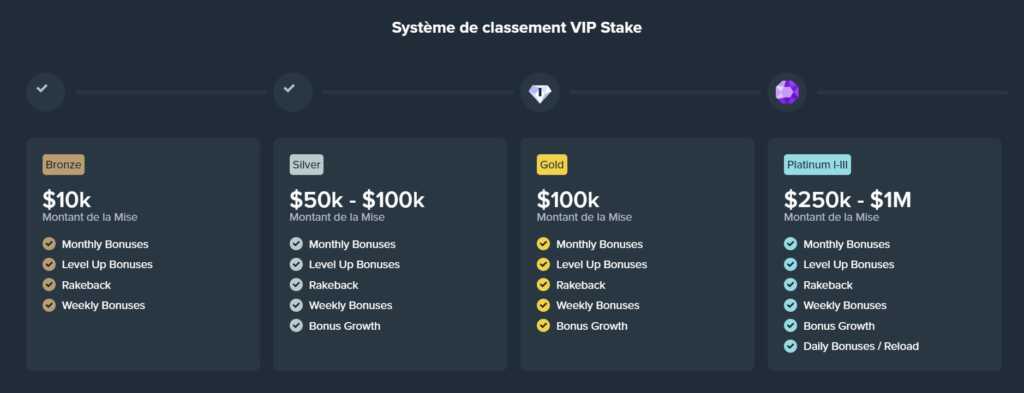Click the Bronze badge label
The height and width of the screenshot is (393, 1024).
(x=63, y=165)
